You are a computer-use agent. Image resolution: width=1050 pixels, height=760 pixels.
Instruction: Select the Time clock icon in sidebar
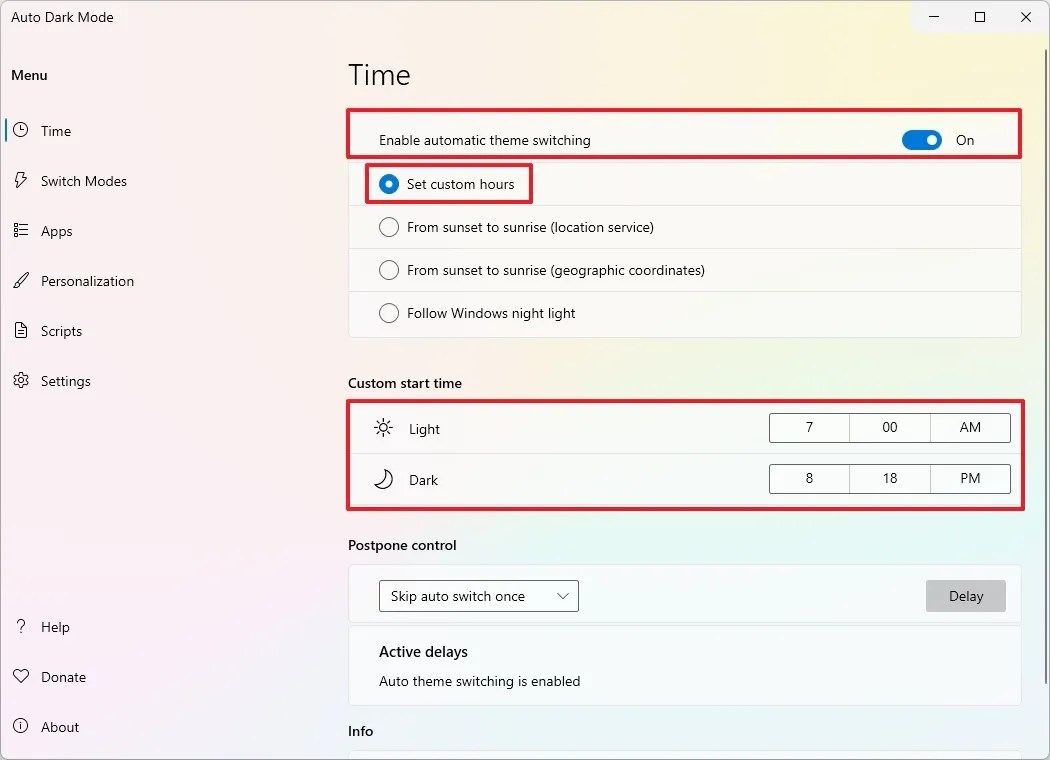[20, 130]
